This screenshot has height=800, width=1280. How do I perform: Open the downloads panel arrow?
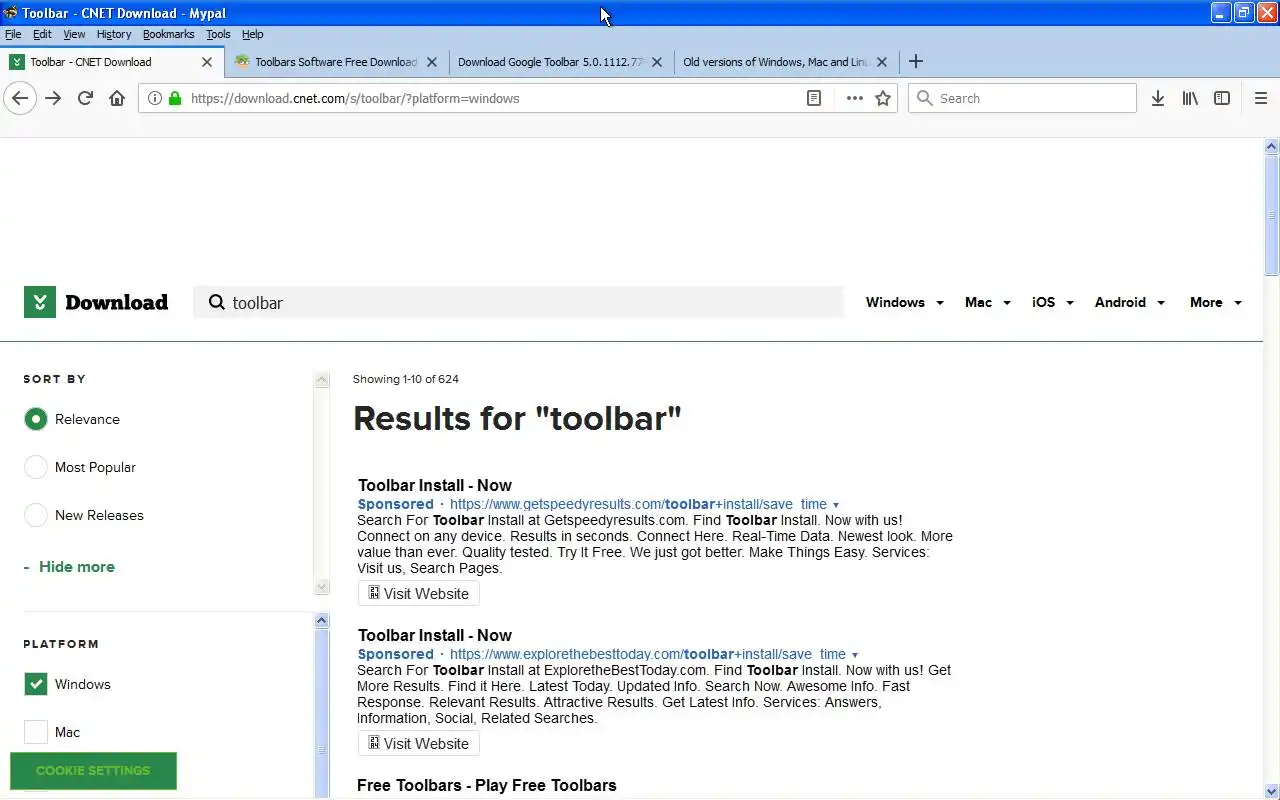(1158, 98)
